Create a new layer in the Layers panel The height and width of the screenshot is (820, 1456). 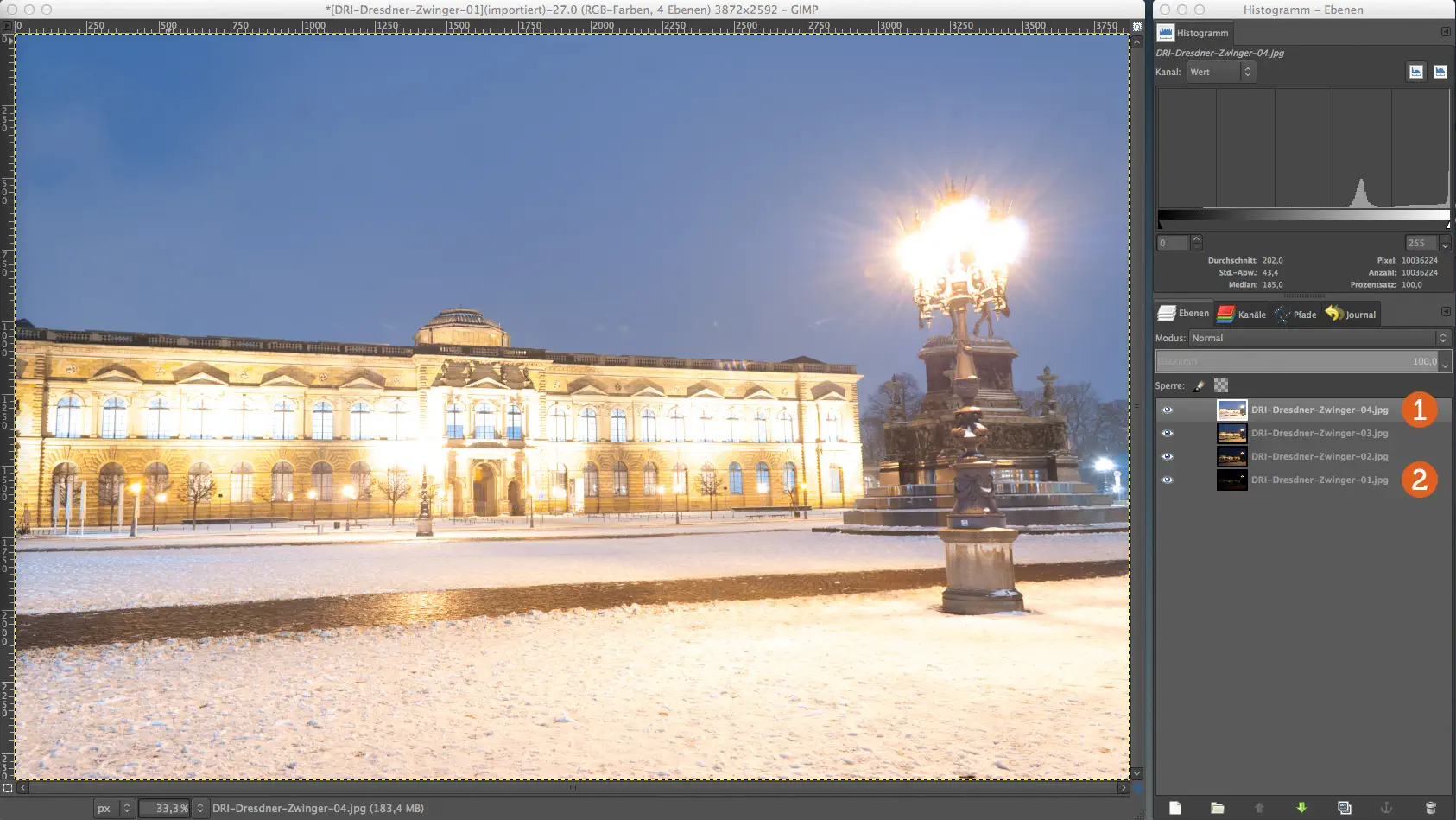[1176, 808]
